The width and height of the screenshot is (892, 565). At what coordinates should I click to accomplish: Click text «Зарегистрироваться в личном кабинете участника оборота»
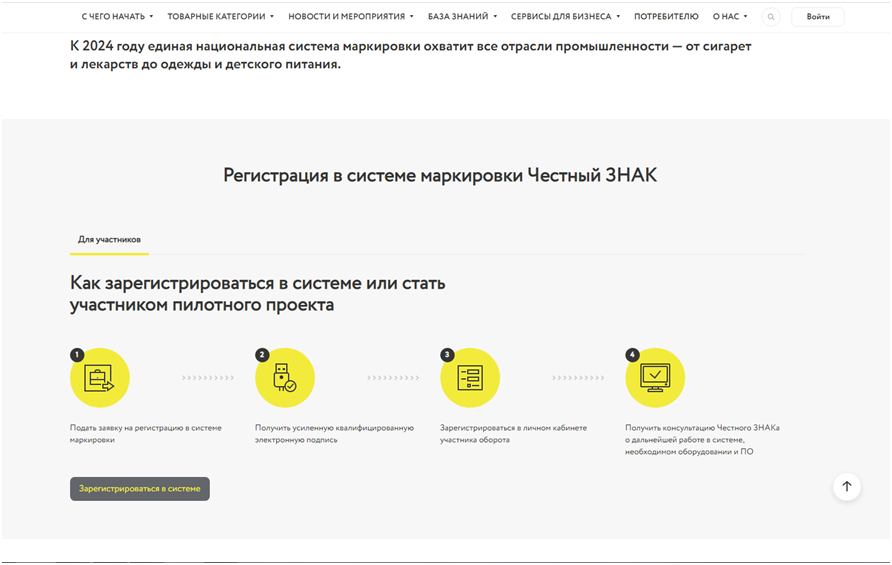[513, 434]
